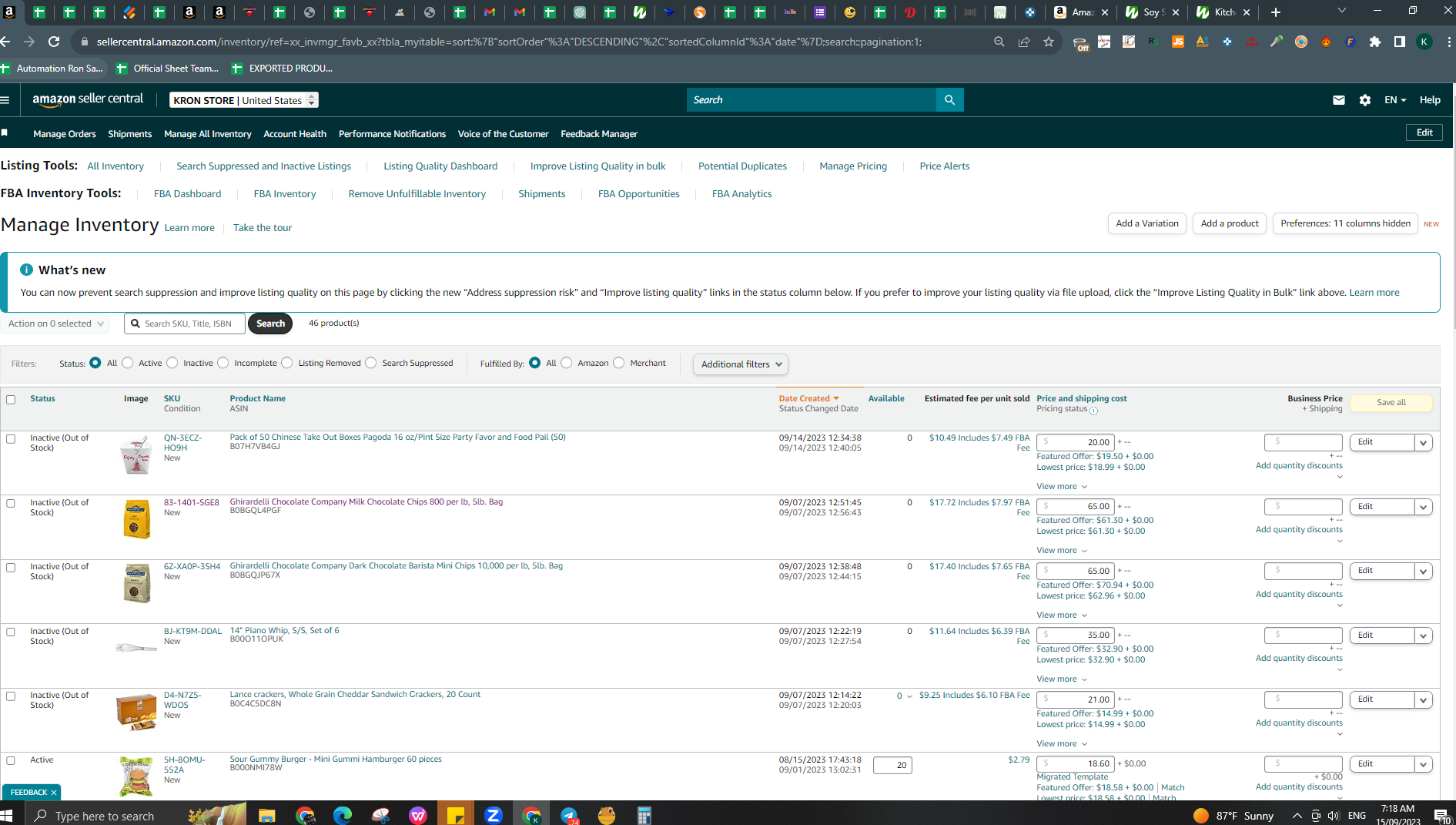1456x825 pixels.
Task: Filter Fulfilled By Amazon
Action: 567,363
